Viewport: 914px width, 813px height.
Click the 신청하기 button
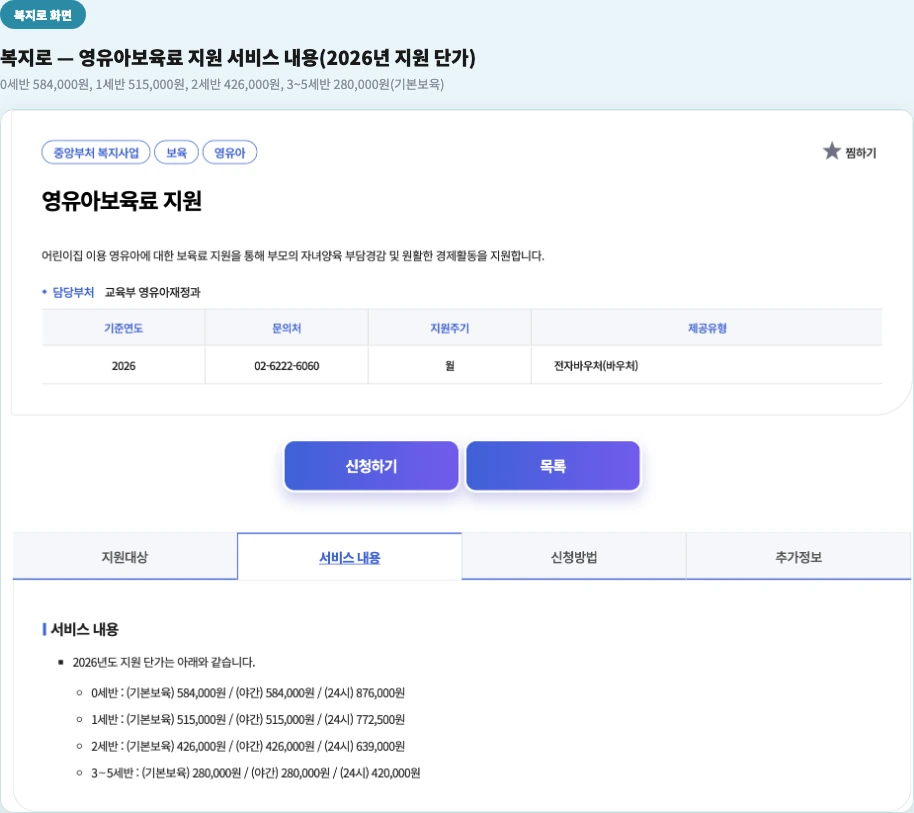click(371, 466)
